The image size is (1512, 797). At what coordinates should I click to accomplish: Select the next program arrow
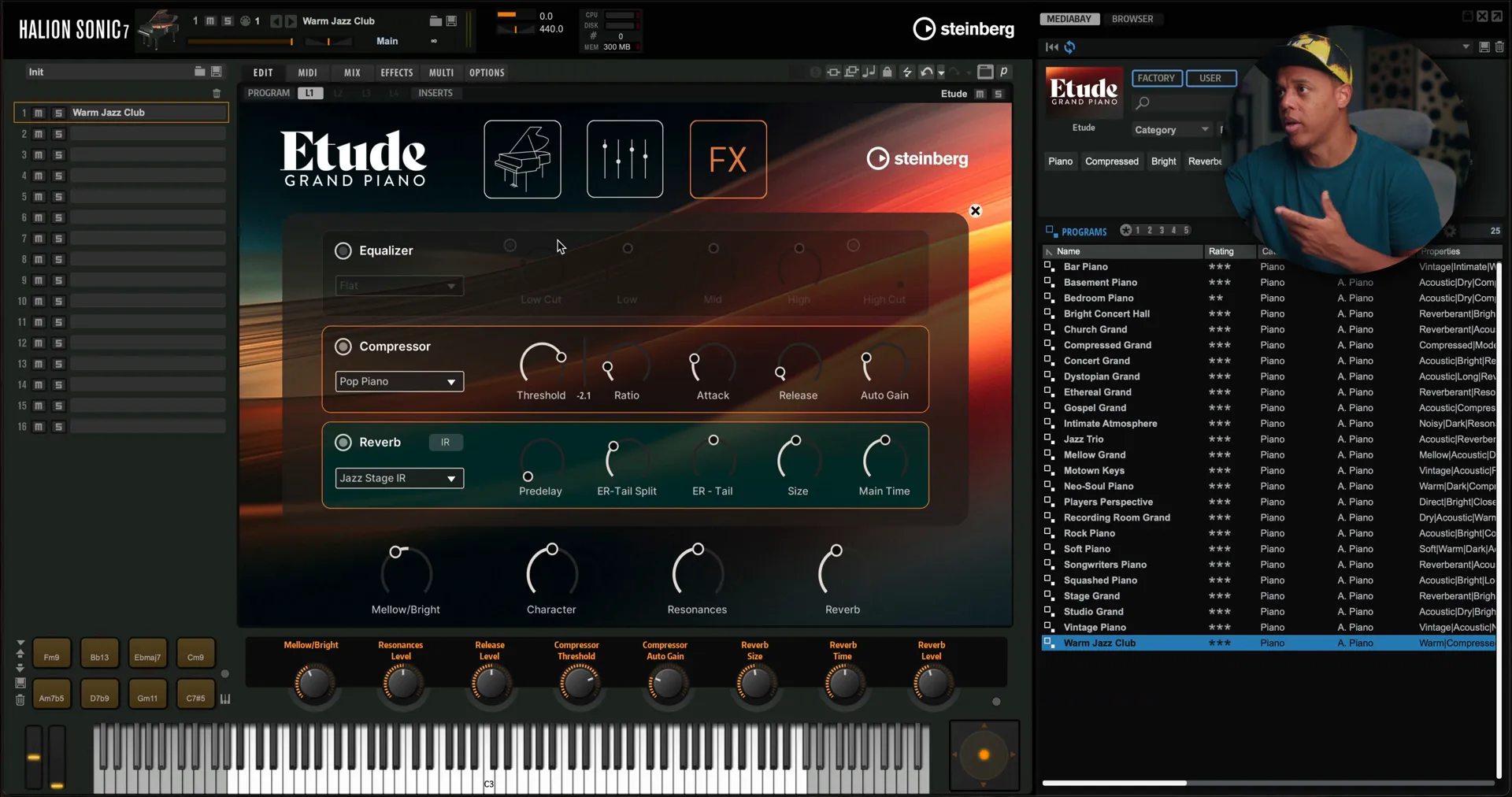pos(291,21)
